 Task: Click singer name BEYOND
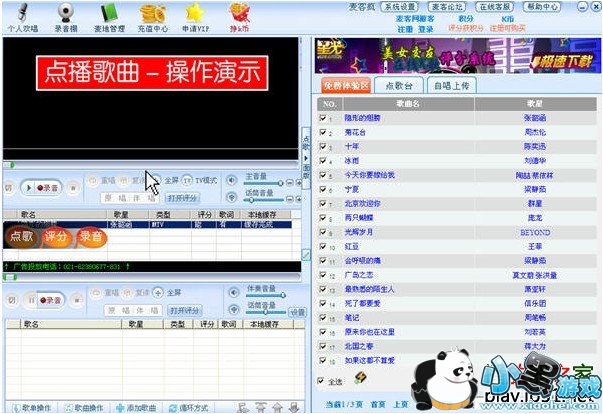(535, 233)
